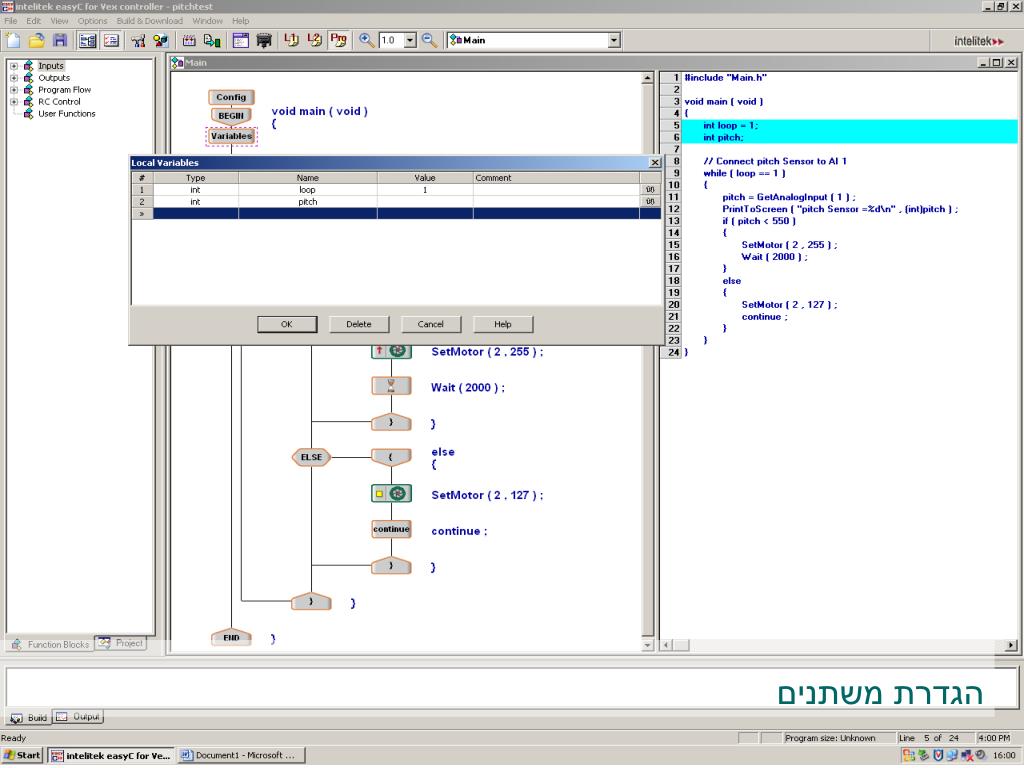Select the ELSE block in the flowchart
Viewport: 1024px width, 768px height.
pos(311,457)
